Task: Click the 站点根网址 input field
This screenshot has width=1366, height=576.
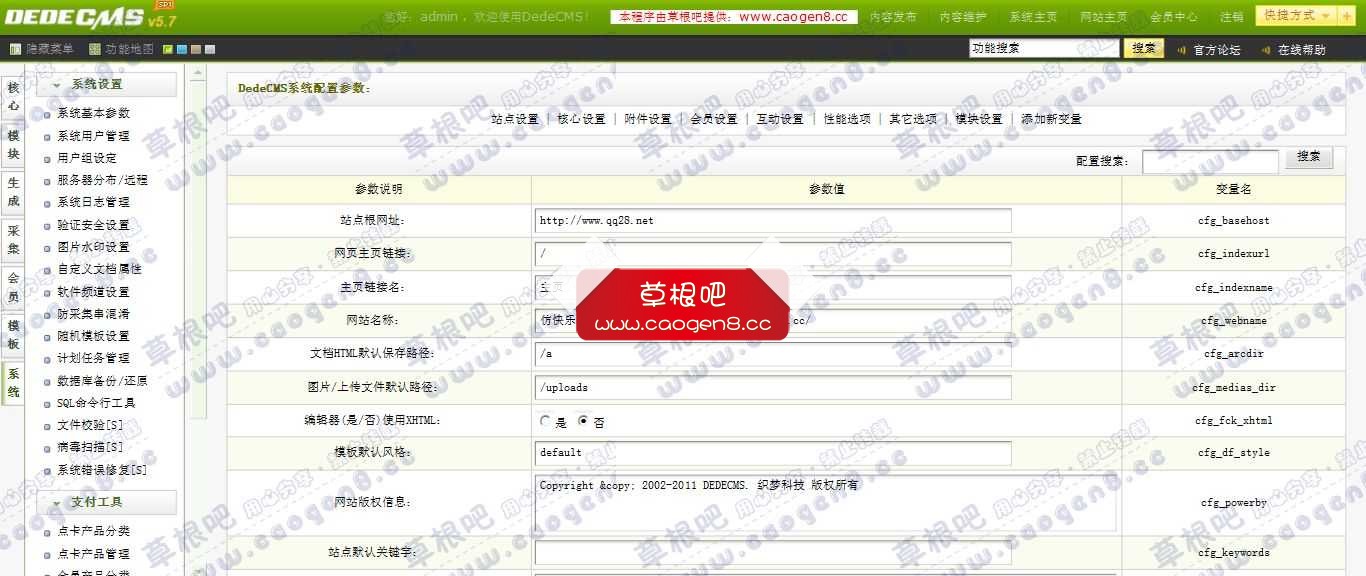Action: (770, 220)
